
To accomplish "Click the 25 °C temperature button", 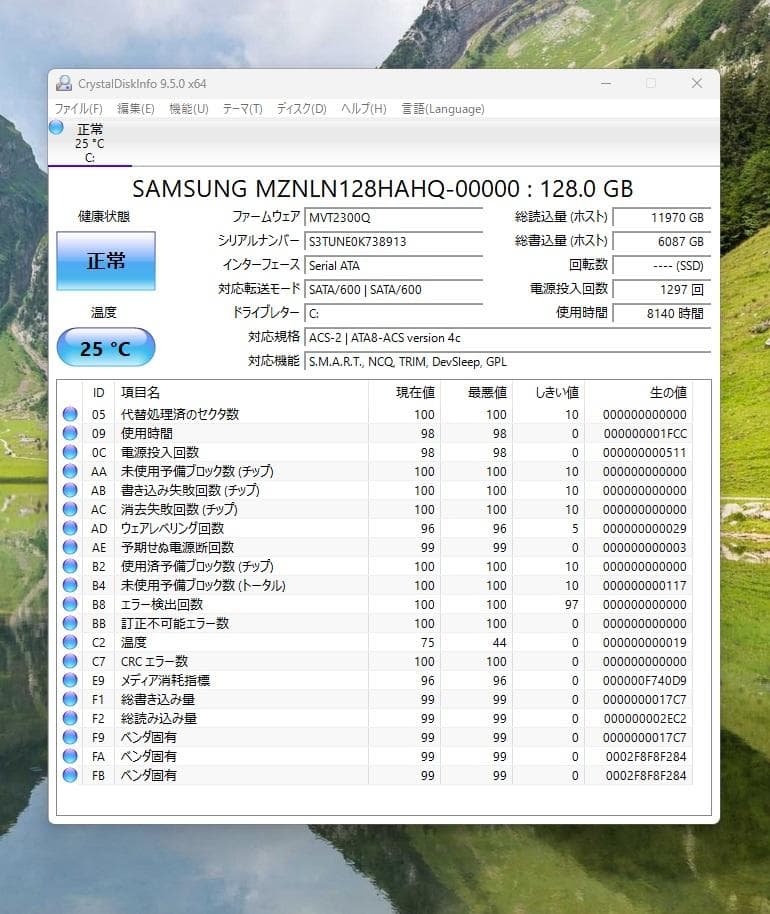I will 106,348.
